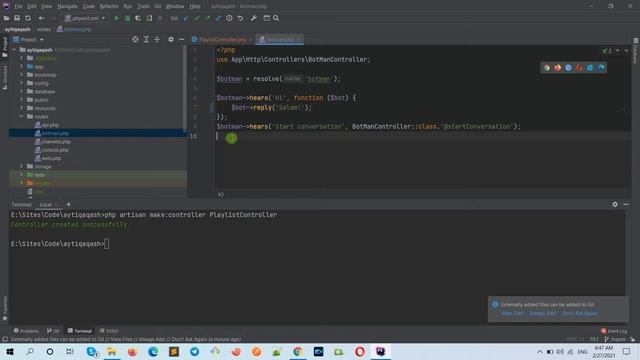Open the Project view selector dropdown
This screenshot has width=640, height=360.
[28, 40]
